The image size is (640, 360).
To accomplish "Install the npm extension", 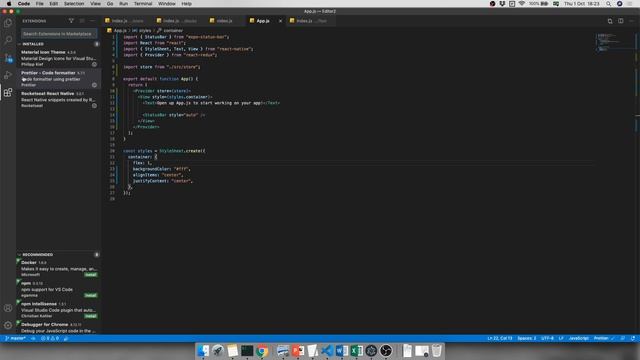I will tap(91, 295).
